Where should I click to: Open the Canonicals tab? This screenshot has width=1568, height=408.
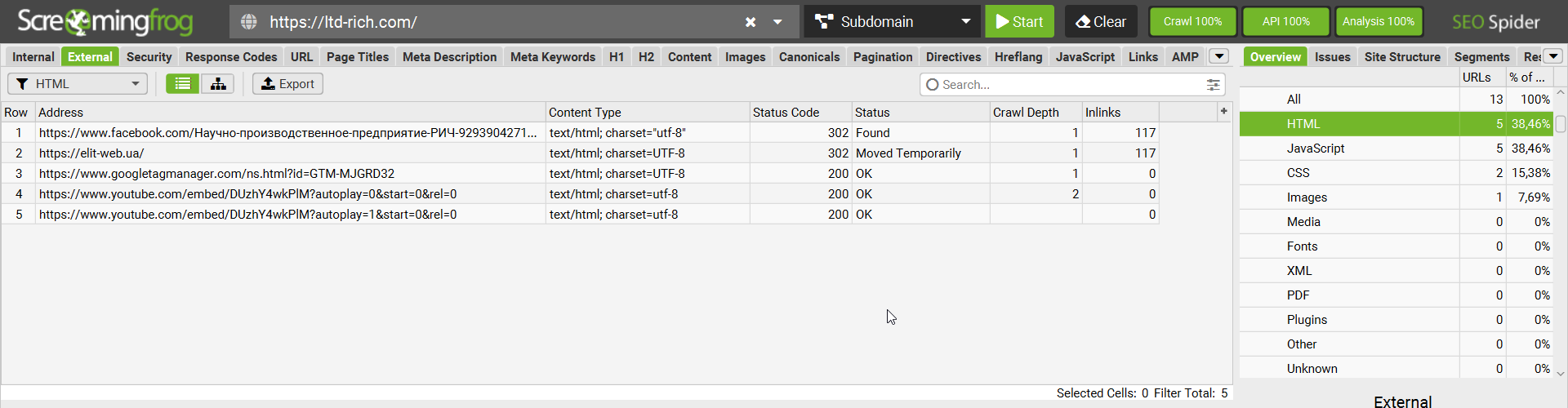pos(809,56)
